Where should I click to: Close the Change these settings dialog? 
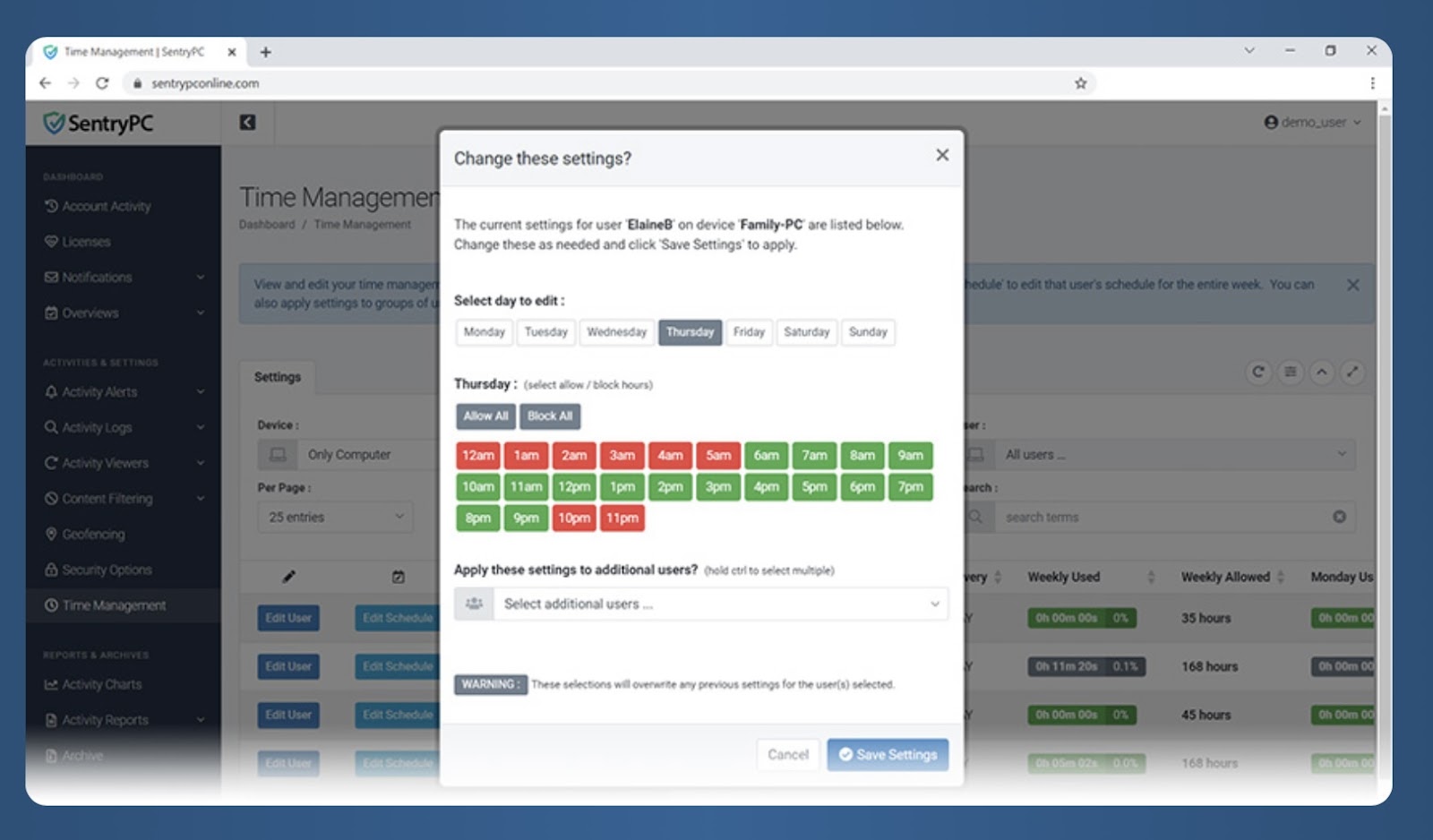click(x=942, y=155)
